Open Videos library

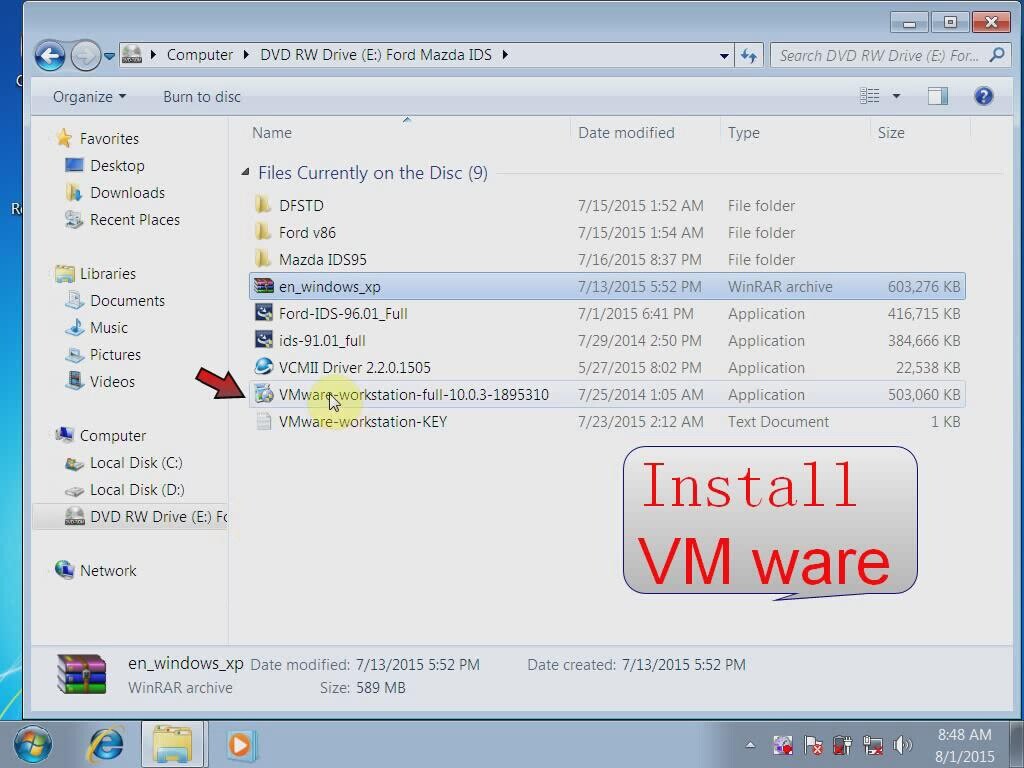112,381
